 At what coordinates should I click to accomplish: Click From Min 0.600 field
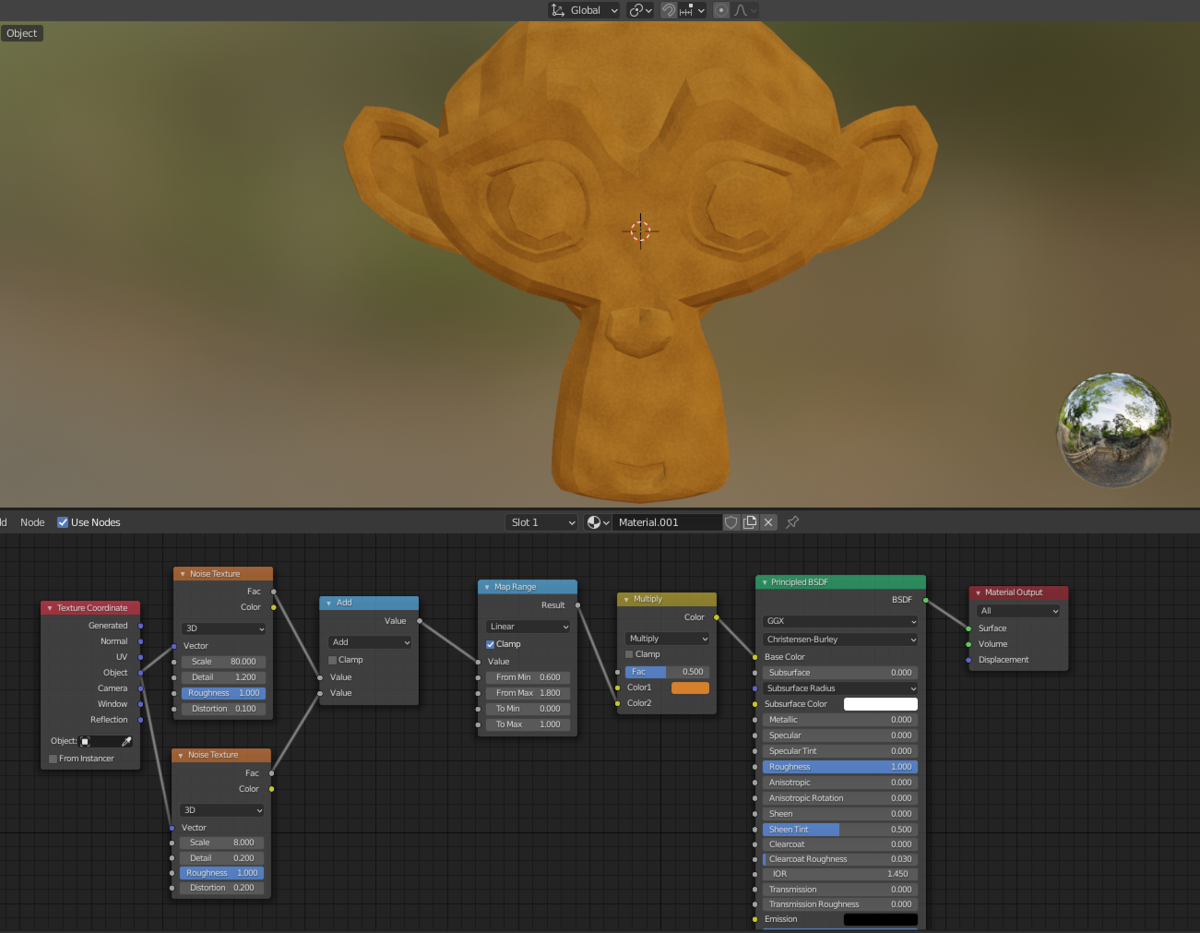(x=528, y=677)
